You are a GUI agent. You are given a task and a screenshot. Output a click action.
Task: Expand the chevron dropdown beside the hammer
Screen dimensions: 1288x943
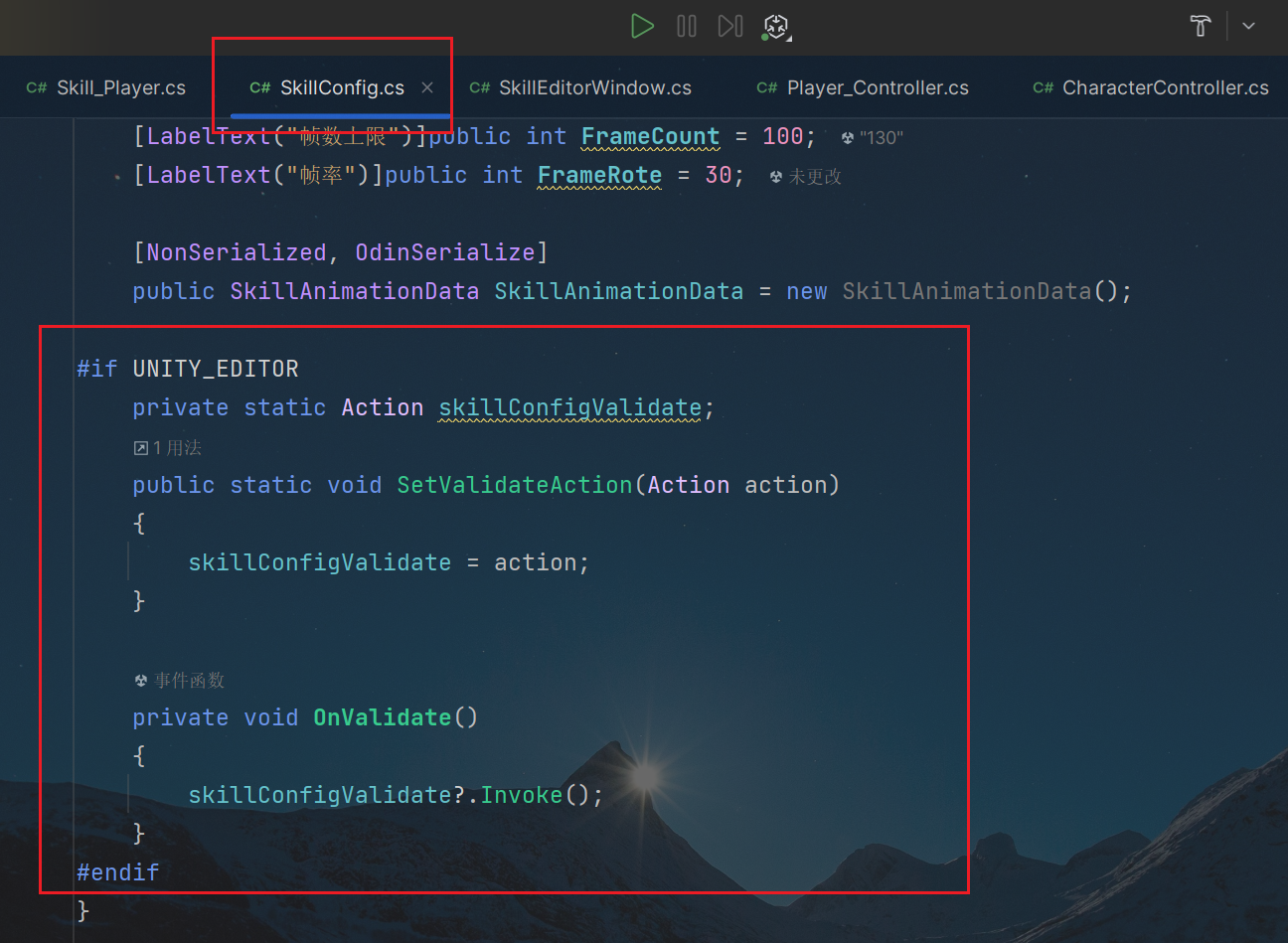1249,26
